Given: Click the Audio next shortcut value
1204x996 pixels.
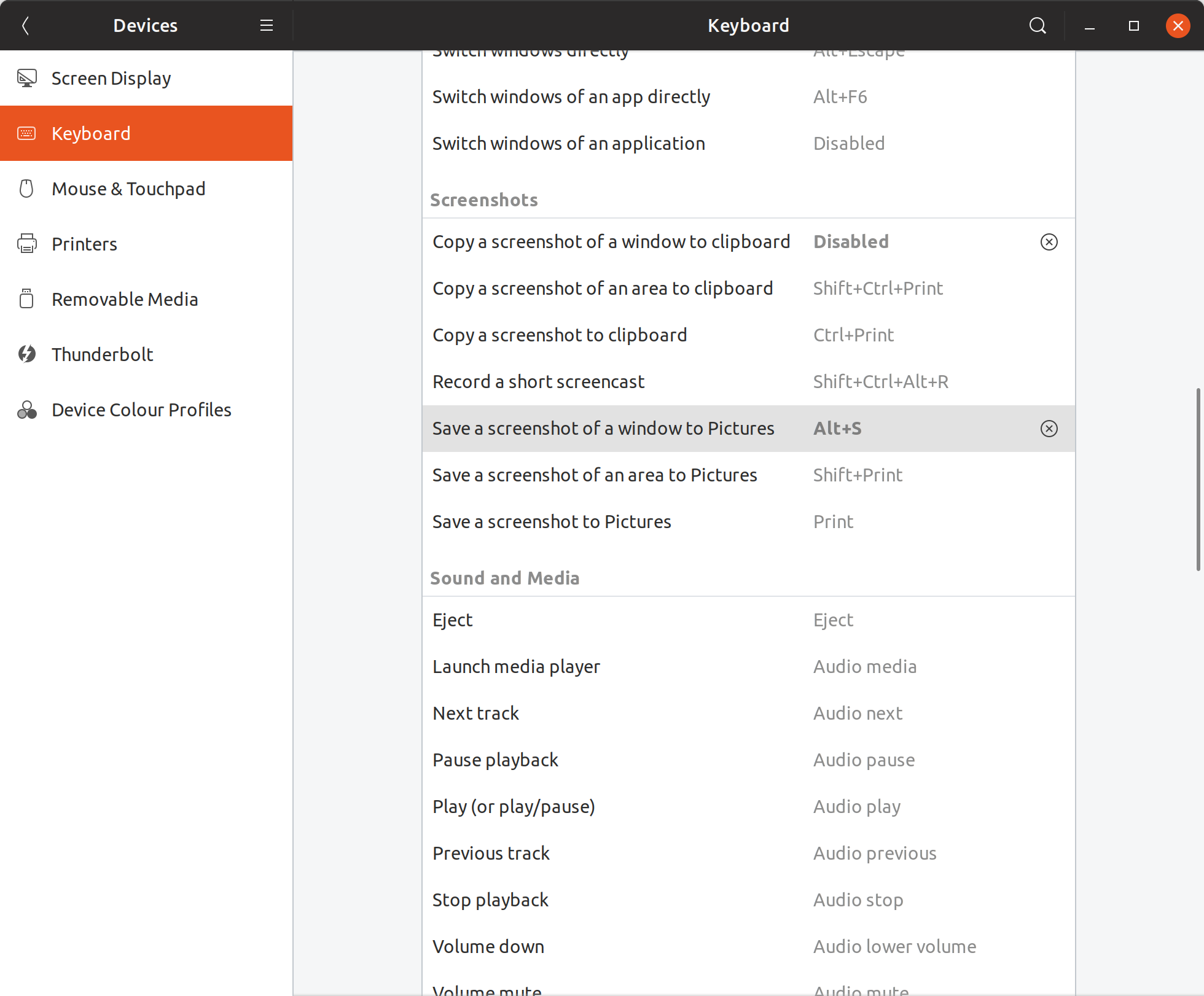Looking at the screenshot, I should click(x=858, y=714).
